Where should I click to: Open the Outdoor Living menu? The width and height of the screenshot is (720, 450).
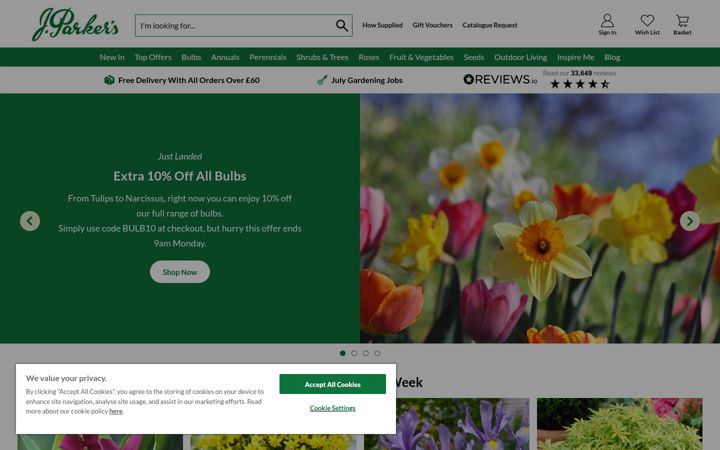click(x=521, y=57)
